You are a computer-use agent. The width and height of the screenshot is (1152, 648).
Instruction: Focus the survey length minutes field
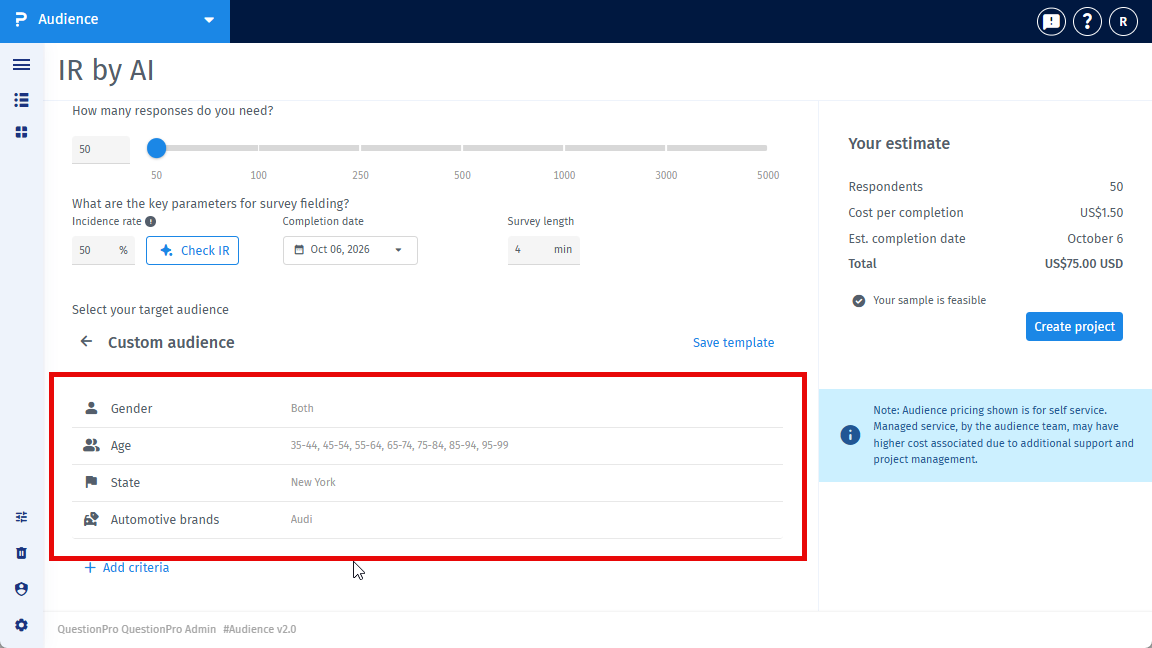point(544,250)
